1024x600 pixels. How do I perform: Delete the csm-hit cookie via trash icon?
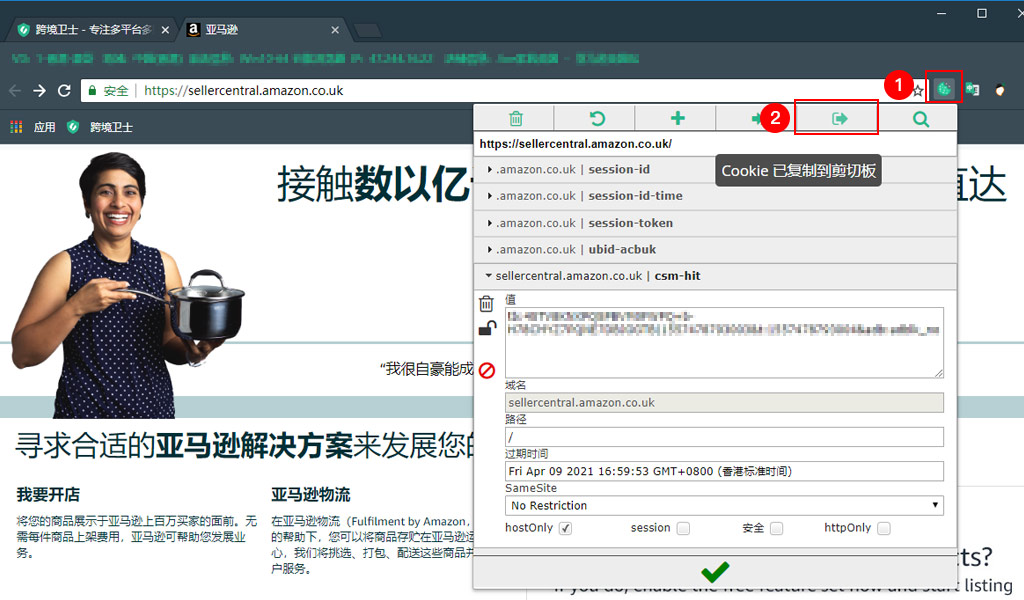pyautogui.click(x=486, y=304)
